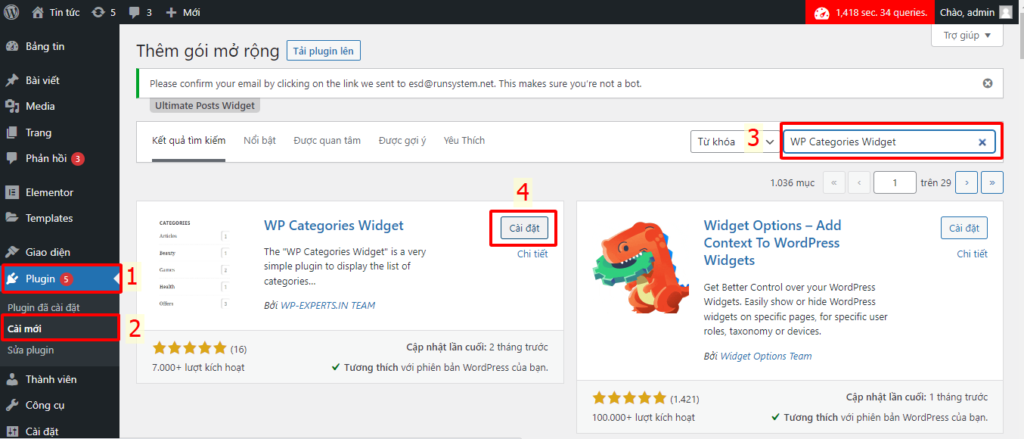Open the comments bubble showing 3

coord(140,12)
